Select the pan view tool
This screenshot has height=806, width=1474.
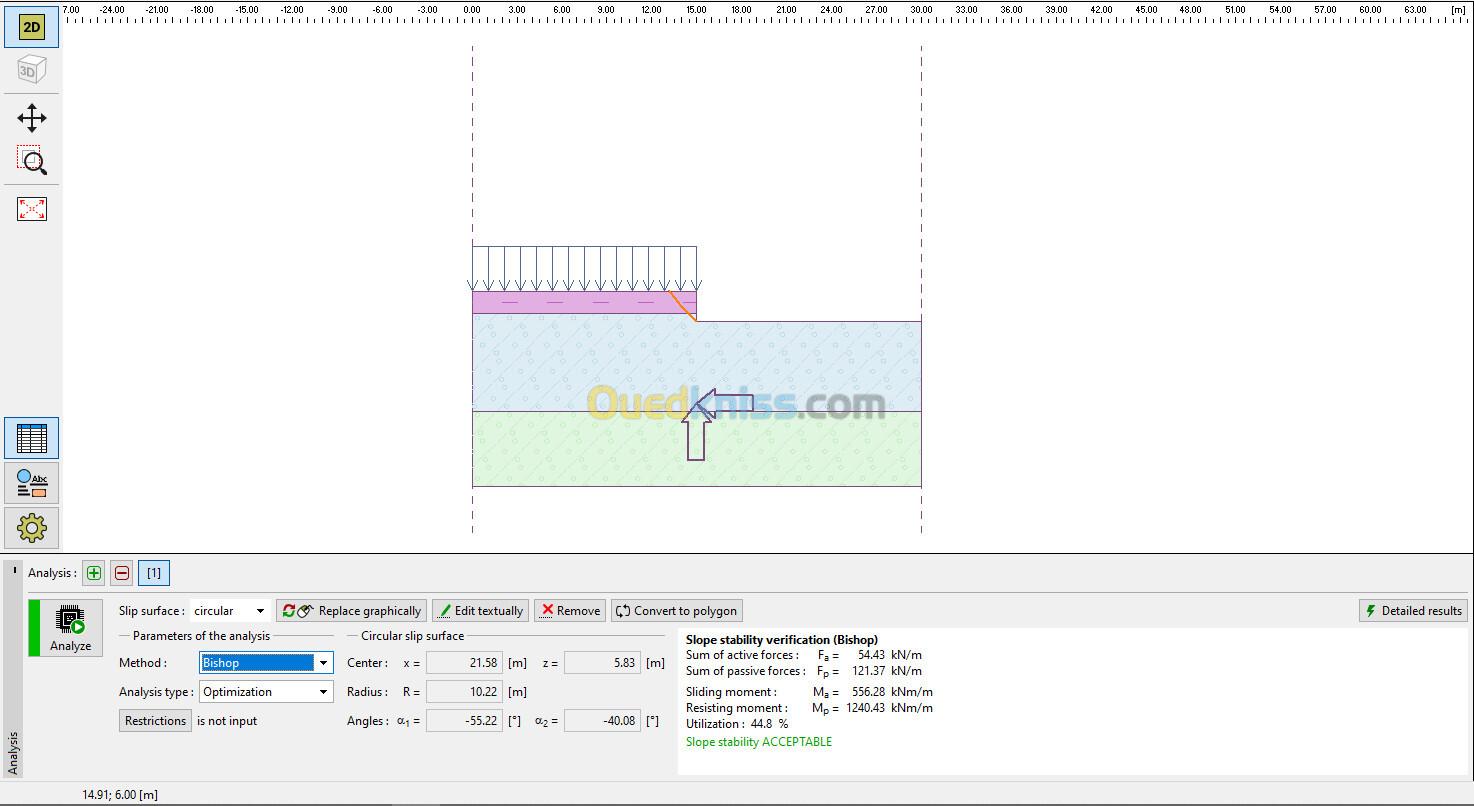coord(31,118)
